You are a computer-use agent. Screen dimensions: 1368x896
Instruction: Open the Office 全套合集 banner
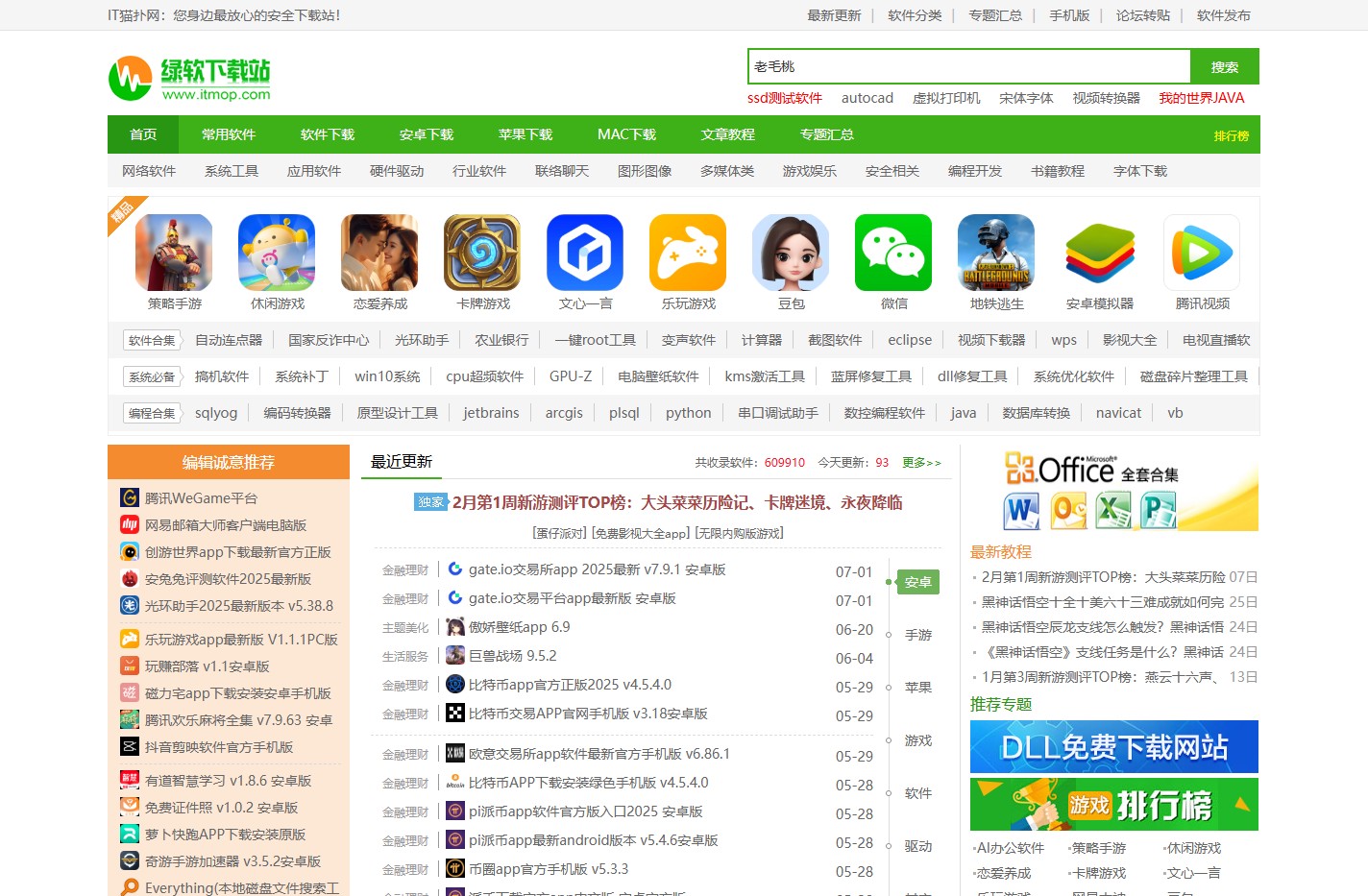[x=1114, y=488]
